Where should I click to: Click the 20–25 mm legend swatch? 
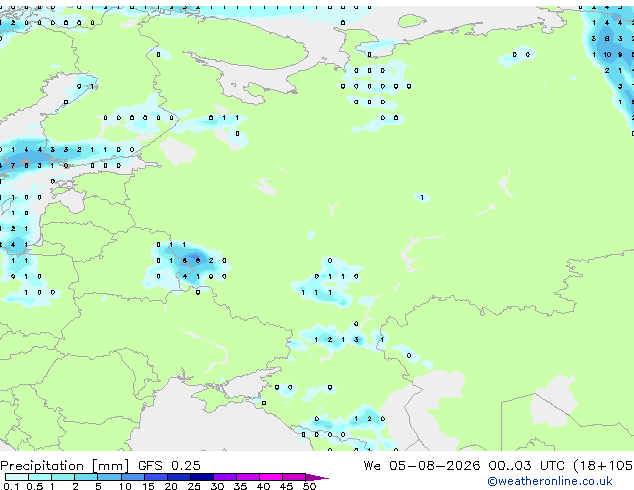point(178,477)
